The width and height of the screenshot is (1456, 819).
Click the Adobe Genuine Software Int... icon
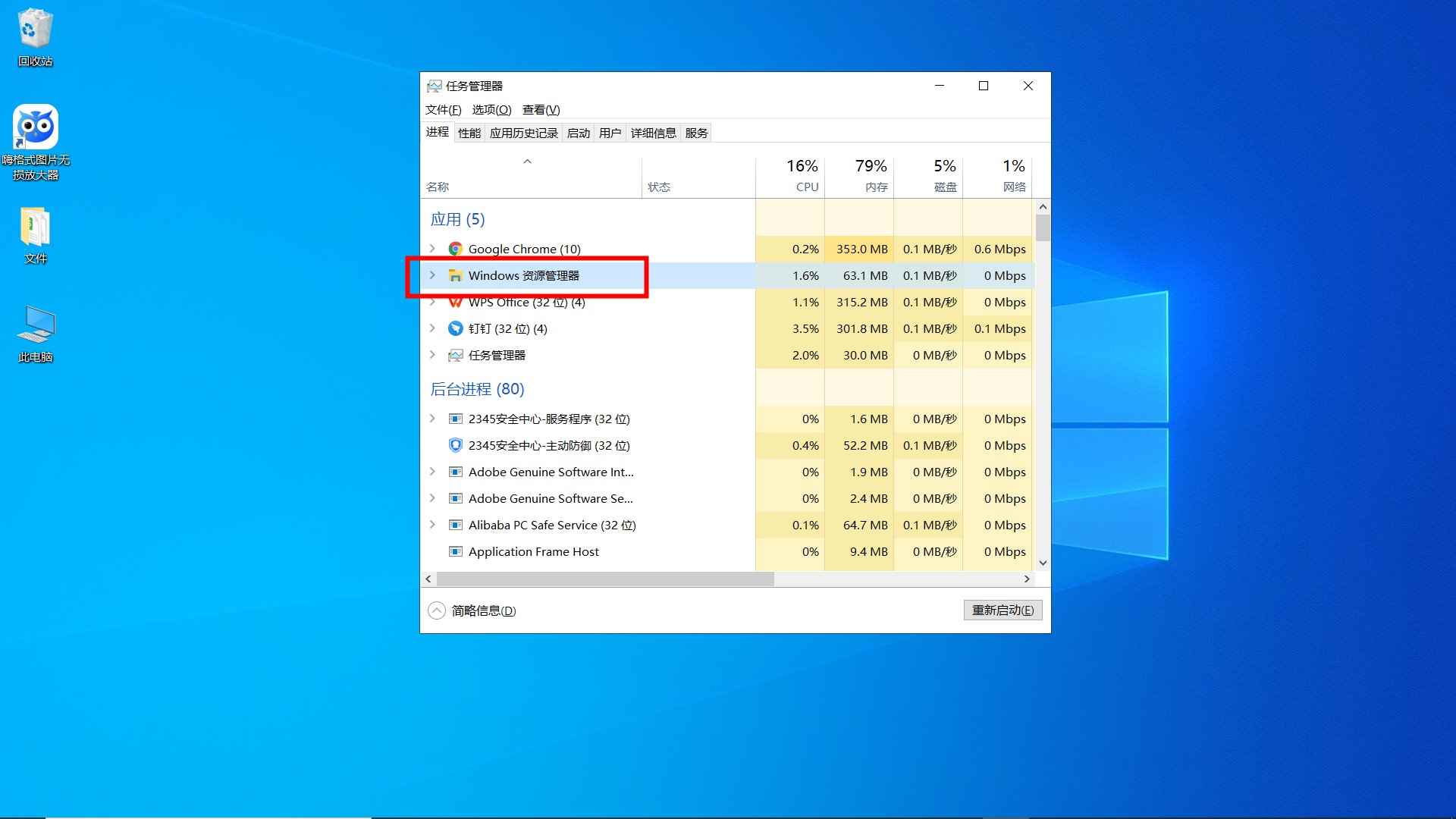click(x=455, y=472)
